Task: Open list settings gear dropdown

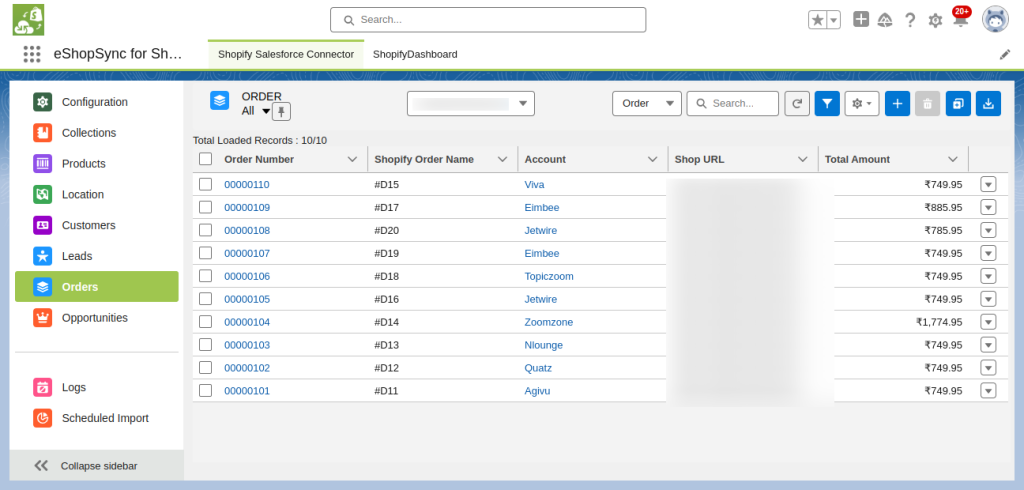Action: pos(862,103)
